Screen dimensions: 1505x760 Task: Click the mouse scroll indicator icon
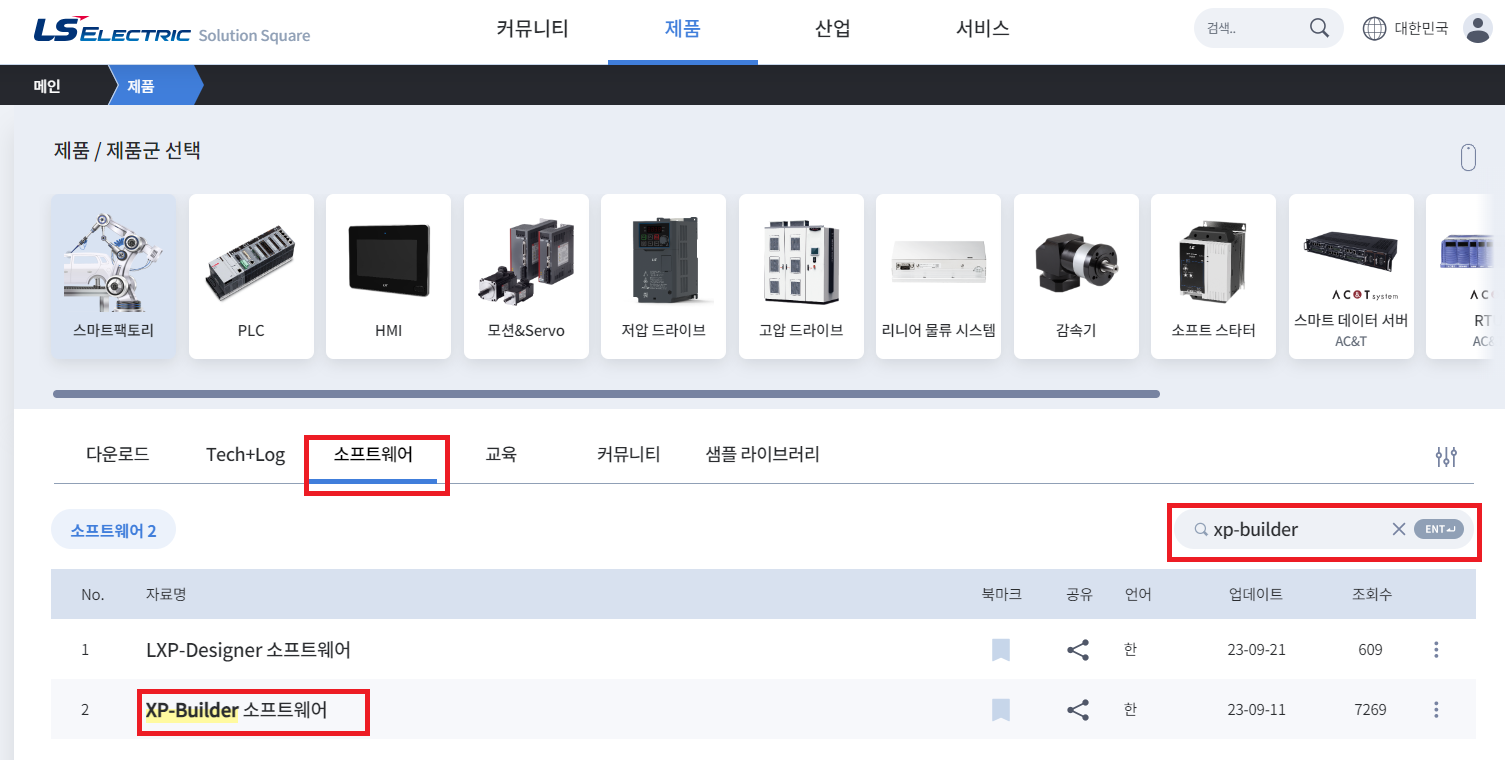tap(1468, 157)
